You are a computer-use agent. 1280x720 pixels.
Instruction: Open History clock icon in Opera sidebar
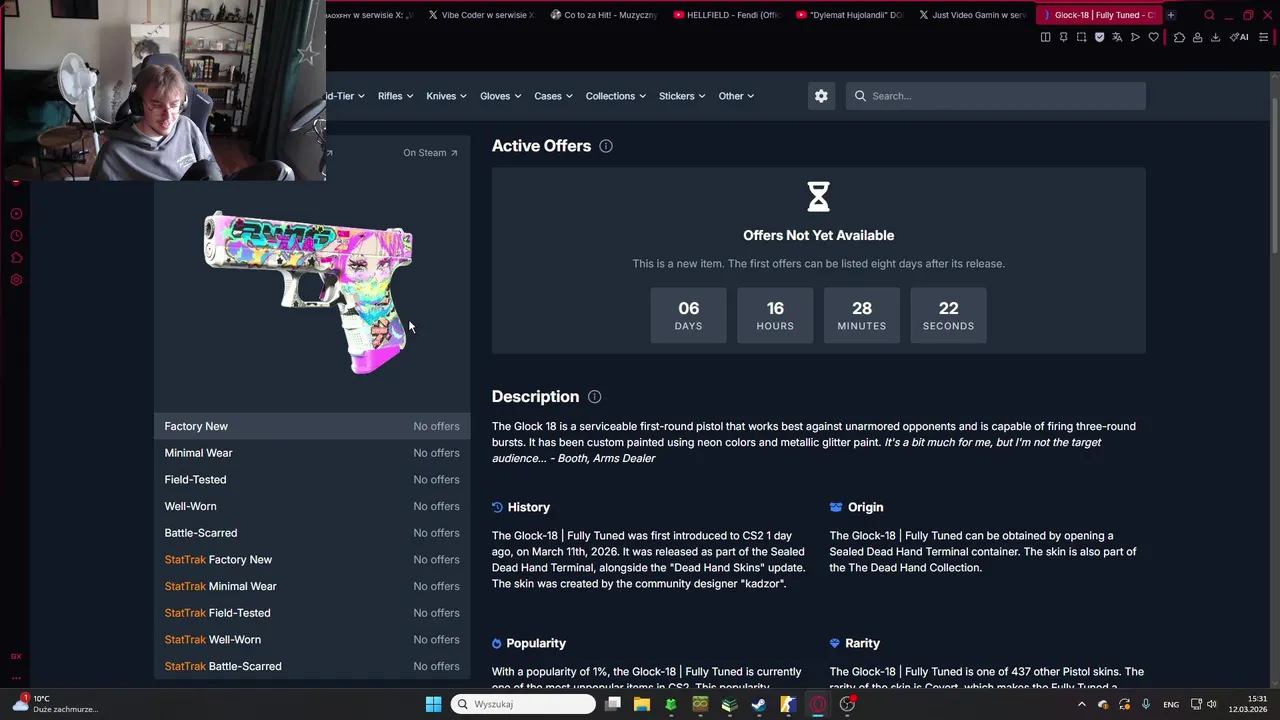tap(16, 236)
